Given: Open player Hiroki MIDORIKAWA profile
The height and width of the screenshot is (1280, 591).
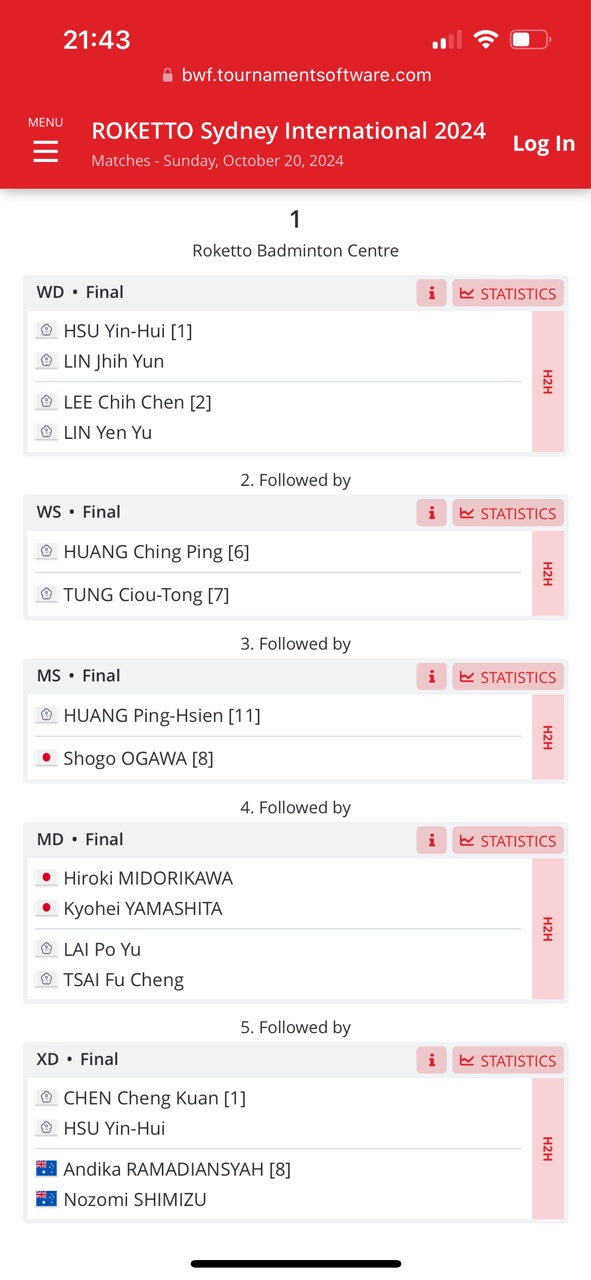Looking at the screenshot, I should (x=148, y=878).
